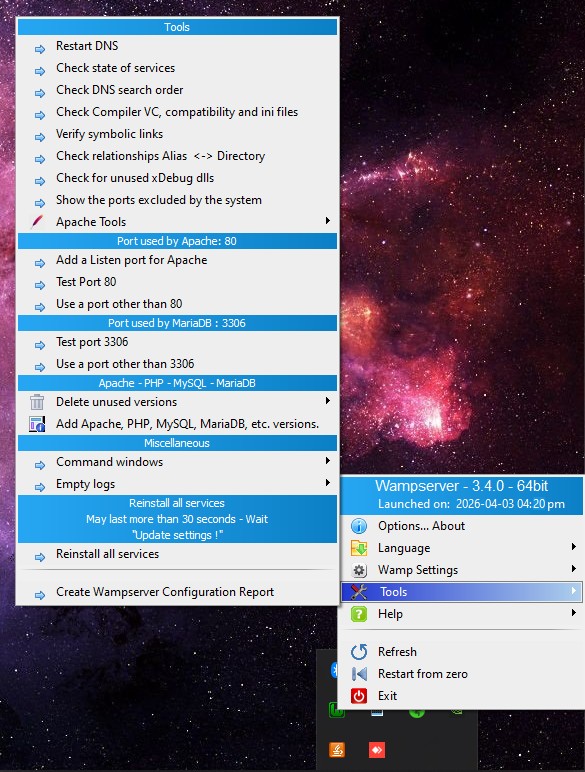Select Check DNS search order

point(177,90)
